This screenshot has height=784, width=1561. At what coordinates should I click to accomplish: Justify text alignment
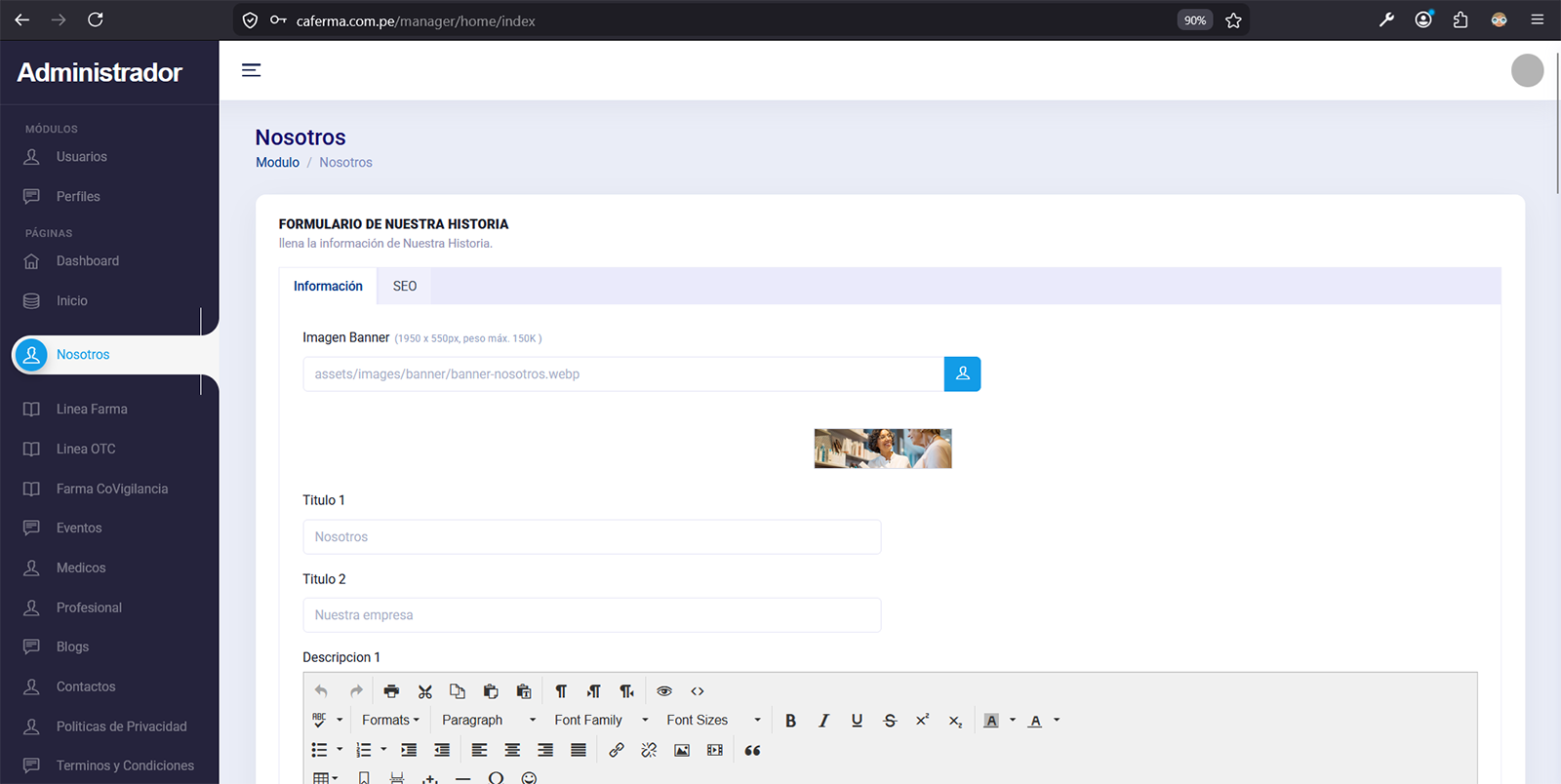click(x=579, y=750)
